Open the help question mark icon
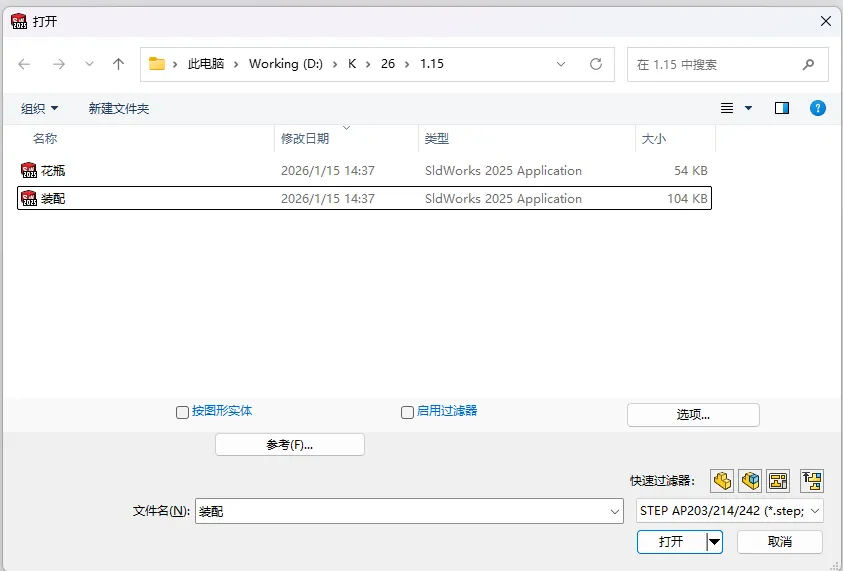Image resolution: width=843 pixels, height=571 pixels. coord(818,108)
